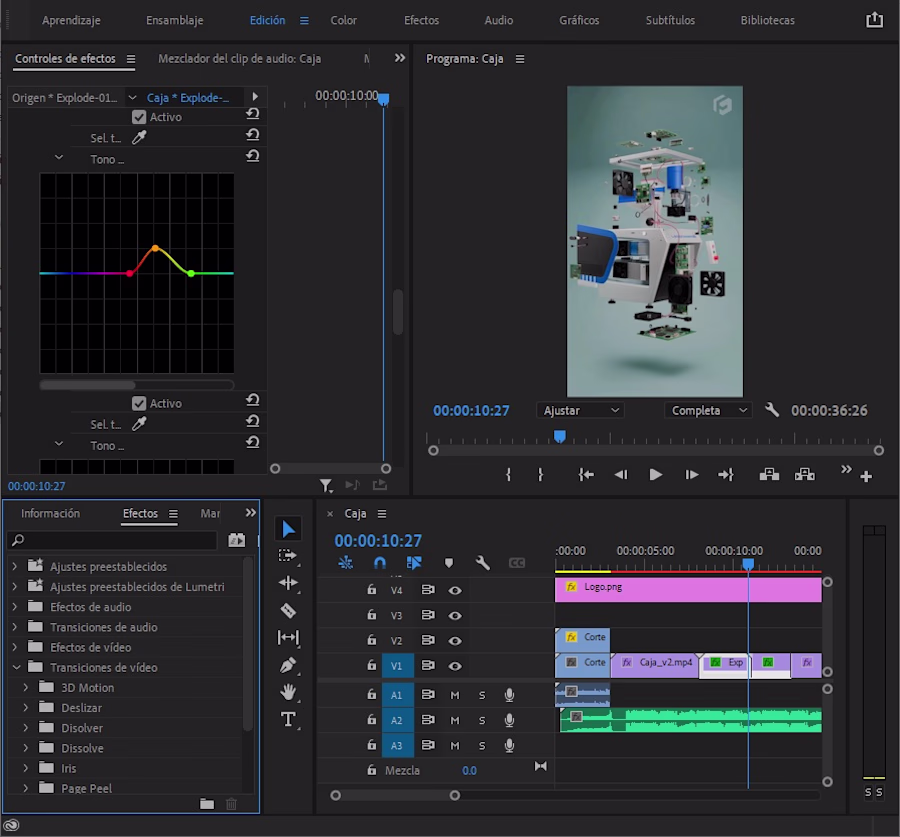Mark In point in program monitor
The width and height of the screenshot is (900, 837).
pos(509,475)
